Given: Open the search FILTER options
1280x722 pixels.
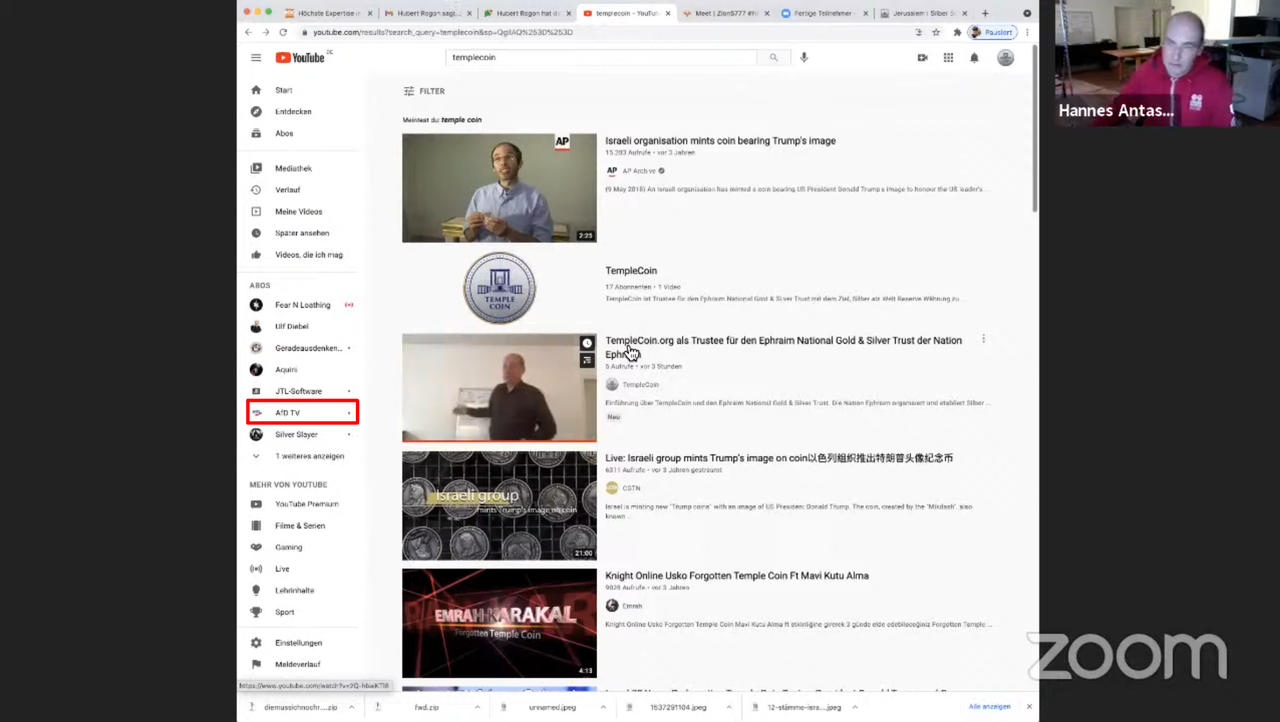Looking at the screenshot, I should coord(424,91).
